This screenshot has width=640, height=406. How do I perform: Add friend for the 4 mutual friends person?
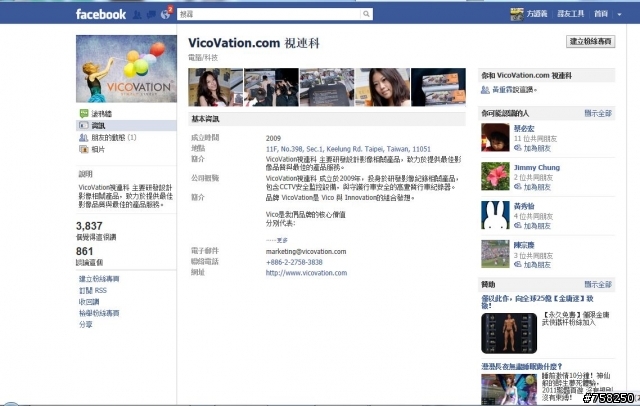coord(537,226)
